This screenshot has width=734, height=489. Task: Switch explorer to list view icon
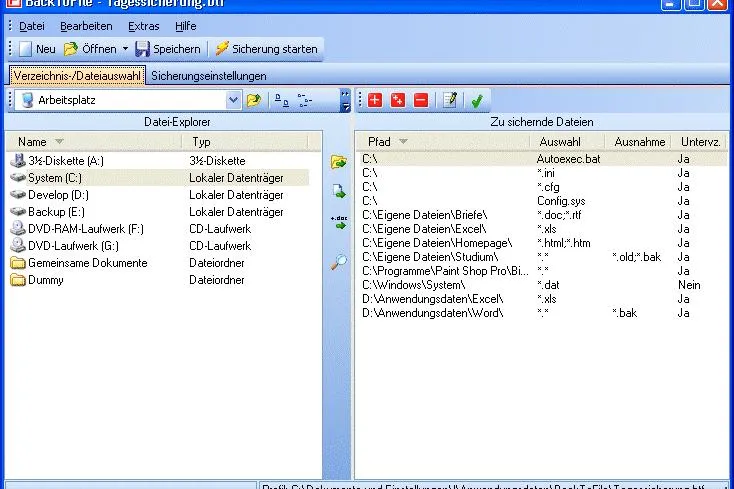point(281,100)
